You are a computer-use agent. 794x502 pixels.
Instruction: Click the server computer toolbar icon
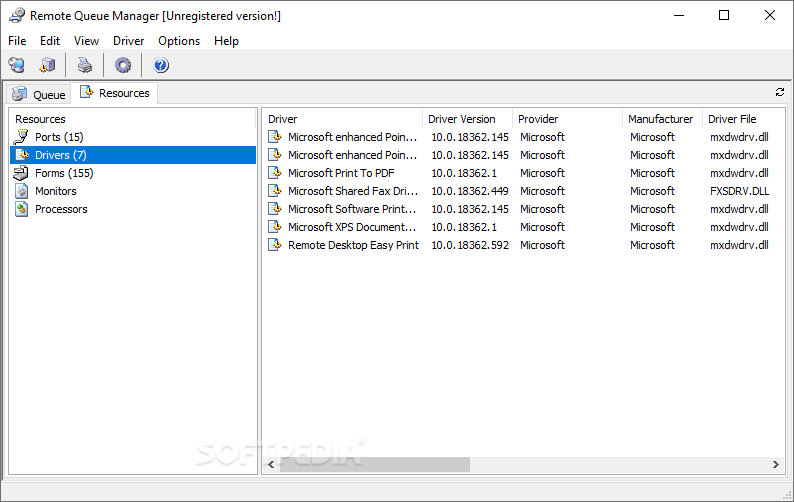tap(47, 65)
